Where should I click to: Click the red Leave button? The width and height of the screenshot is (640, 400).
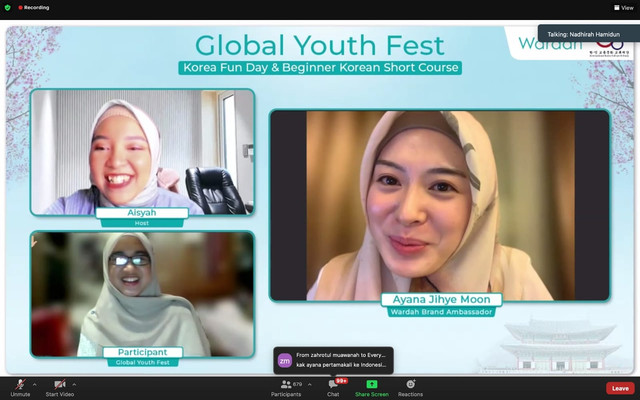pos(620,388)
